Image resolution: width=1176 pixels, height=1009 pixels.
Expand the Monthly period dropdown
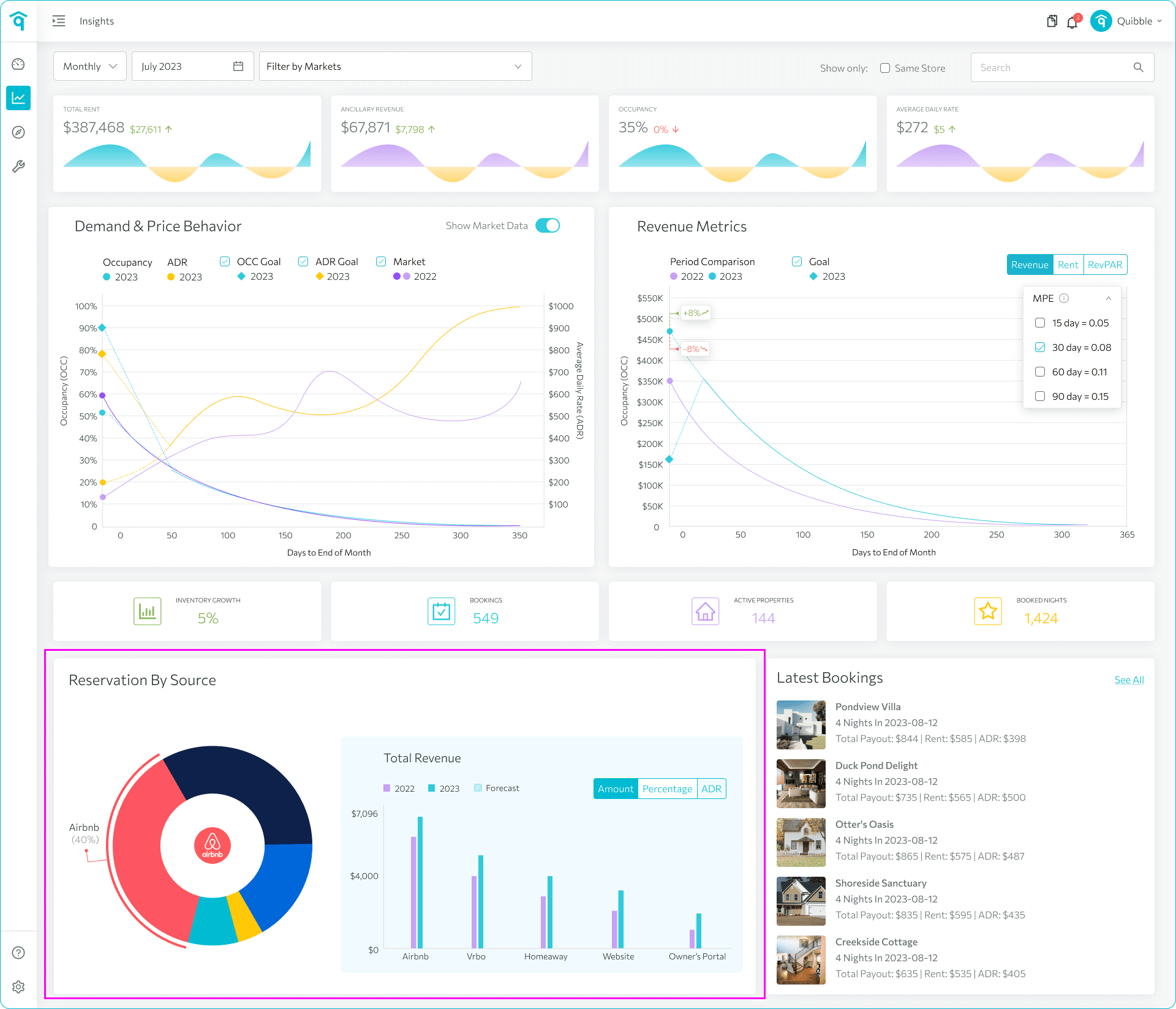pyautogui.click(x=90, y=66)
